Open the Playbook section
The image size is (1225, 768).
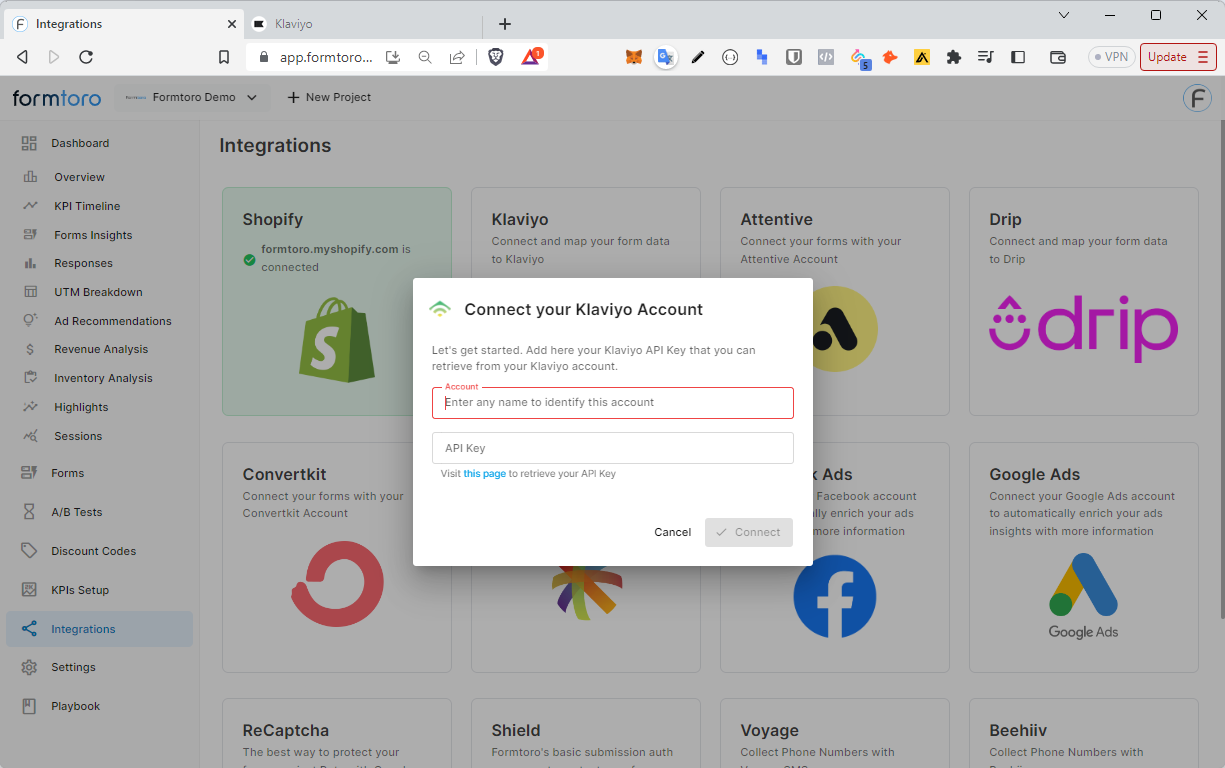click(x=75, y=706)
